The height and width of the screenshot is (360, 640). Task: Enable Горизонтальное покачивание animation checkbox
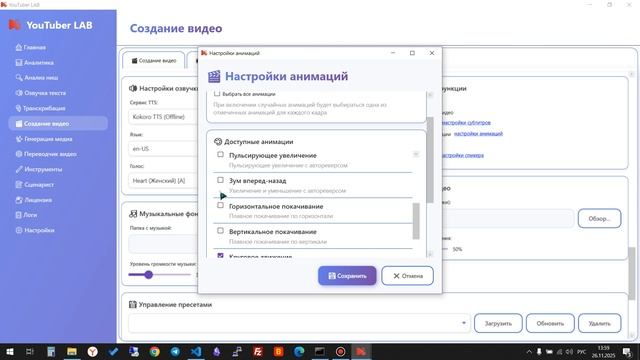(220, 205)
